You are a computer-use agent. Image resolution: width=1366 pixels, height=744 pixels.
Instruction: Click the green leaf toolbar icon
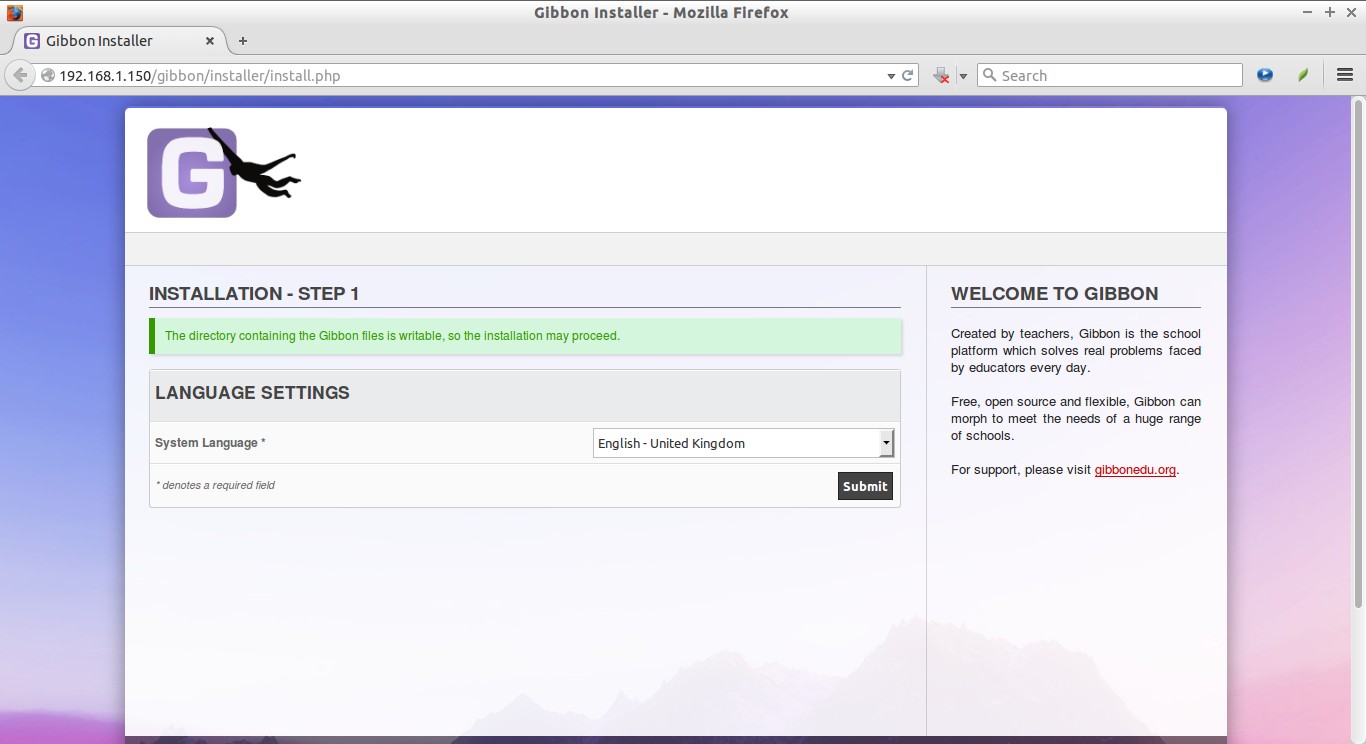pos(1303,75)
